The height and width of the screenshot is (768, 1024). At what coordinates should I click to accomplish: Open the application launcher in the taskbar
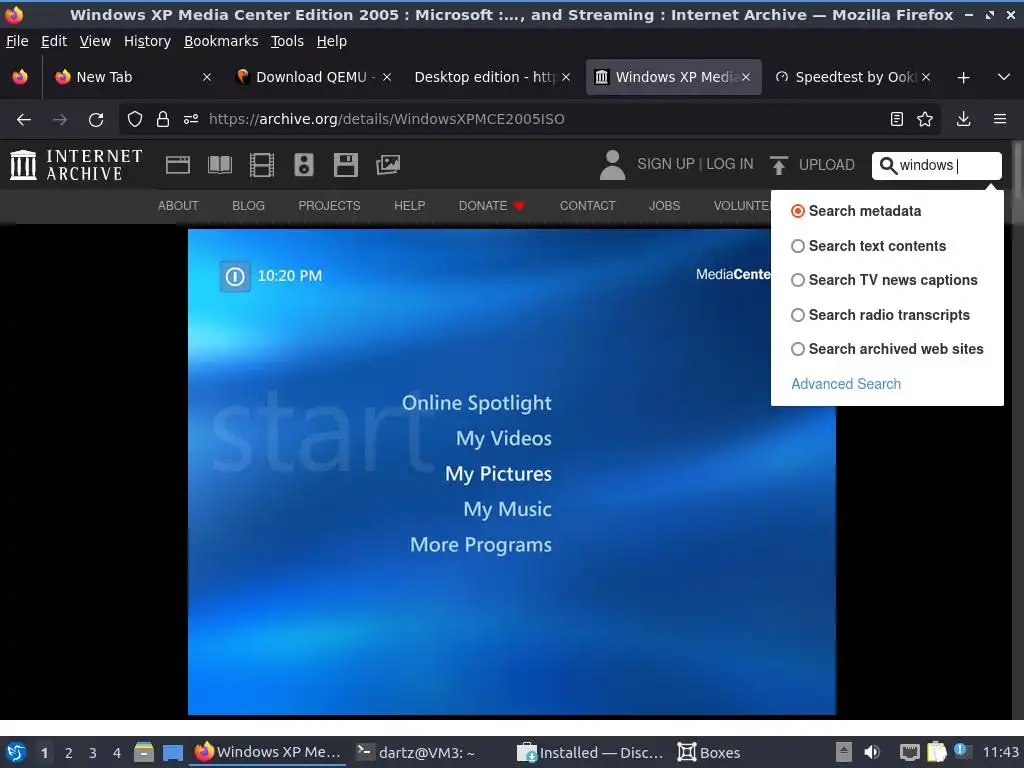[16, 752]
